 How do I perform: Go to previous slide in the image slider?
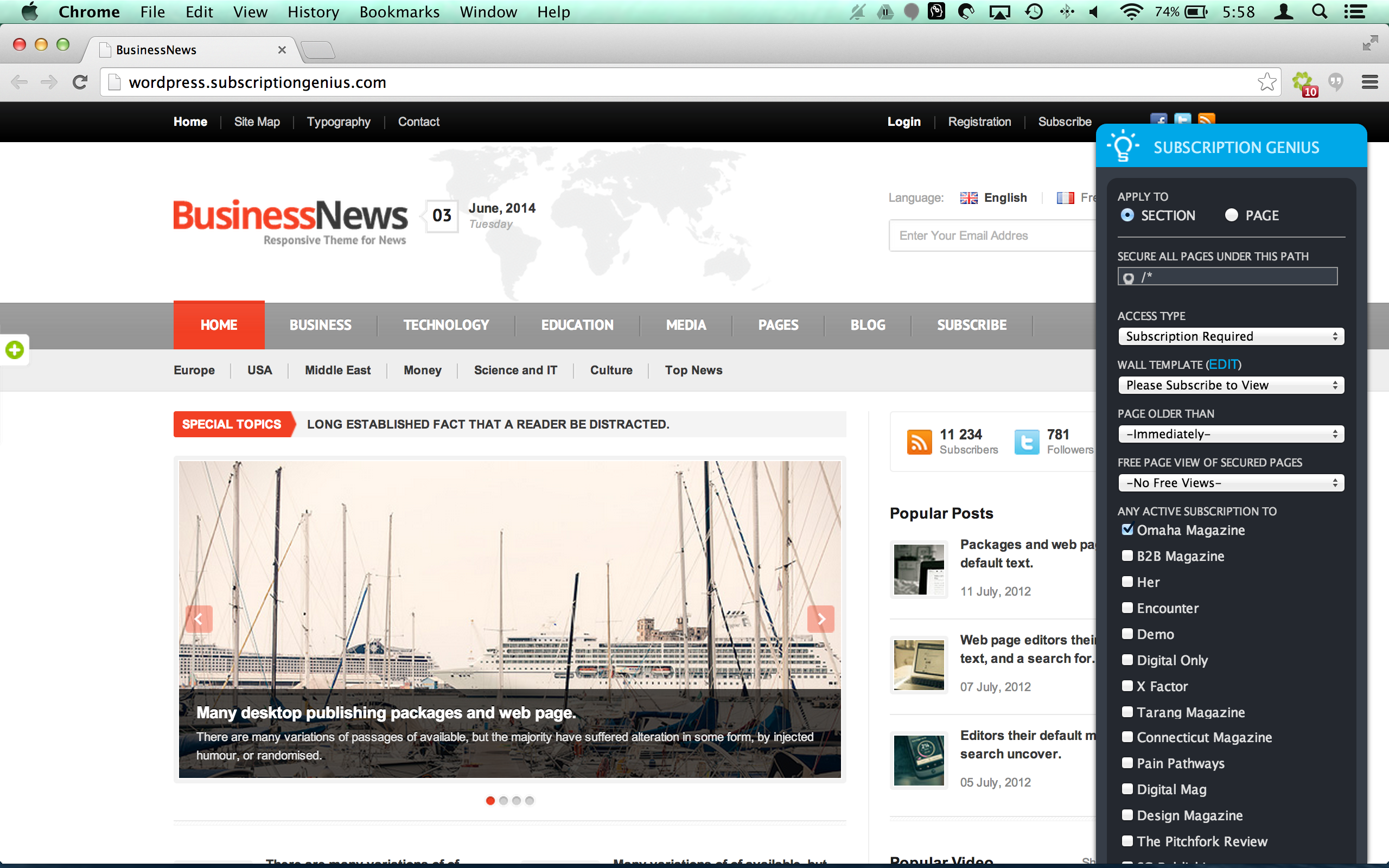point(199,619)
